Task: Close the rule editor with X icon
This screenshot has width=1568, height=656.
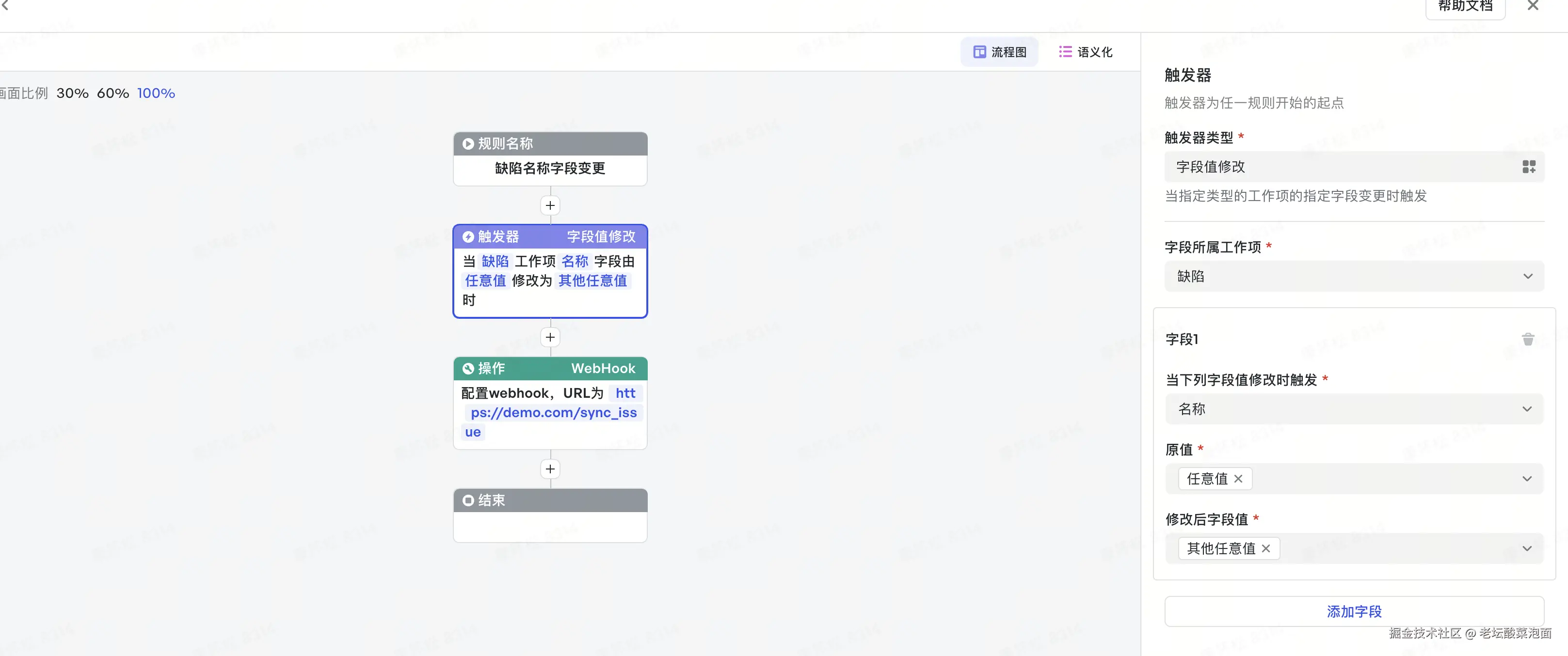Action: coord(1533,6)
